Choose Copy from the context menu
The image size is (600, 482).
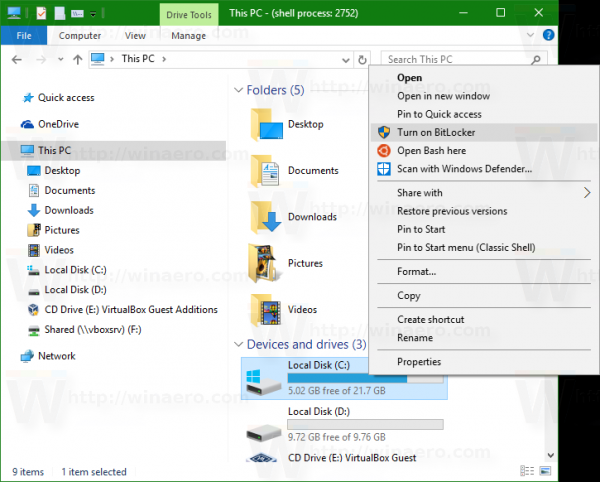(x=484, y=296)
